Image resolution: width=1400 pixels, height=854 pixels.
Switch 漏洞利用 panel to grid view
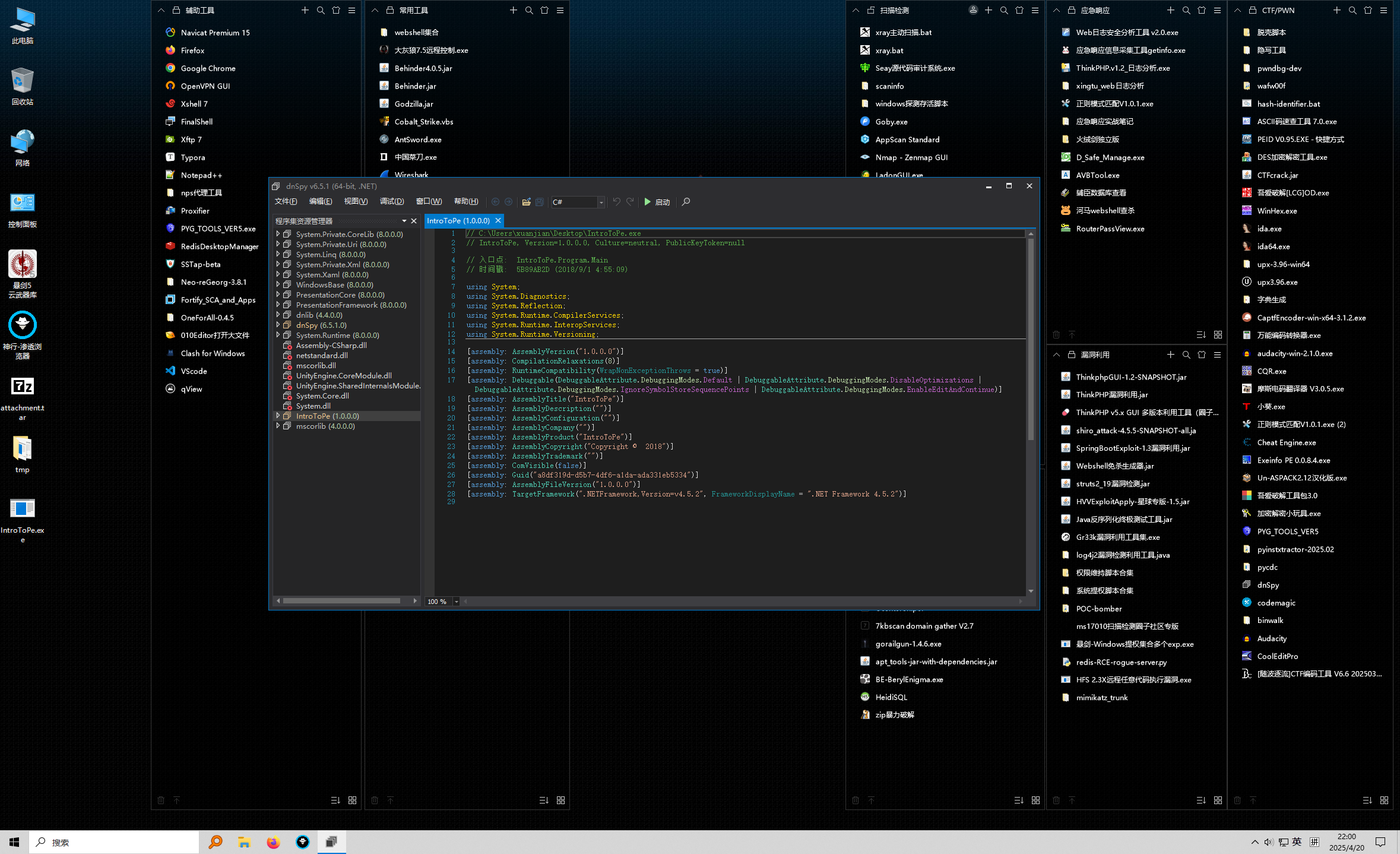[x=1218, y=800]
